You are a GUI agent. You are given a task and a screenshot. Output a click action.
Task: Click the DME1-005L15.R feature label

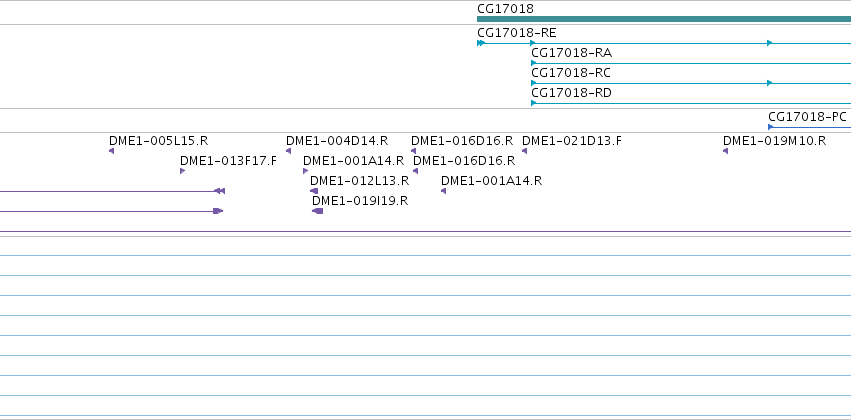(158, 141)
